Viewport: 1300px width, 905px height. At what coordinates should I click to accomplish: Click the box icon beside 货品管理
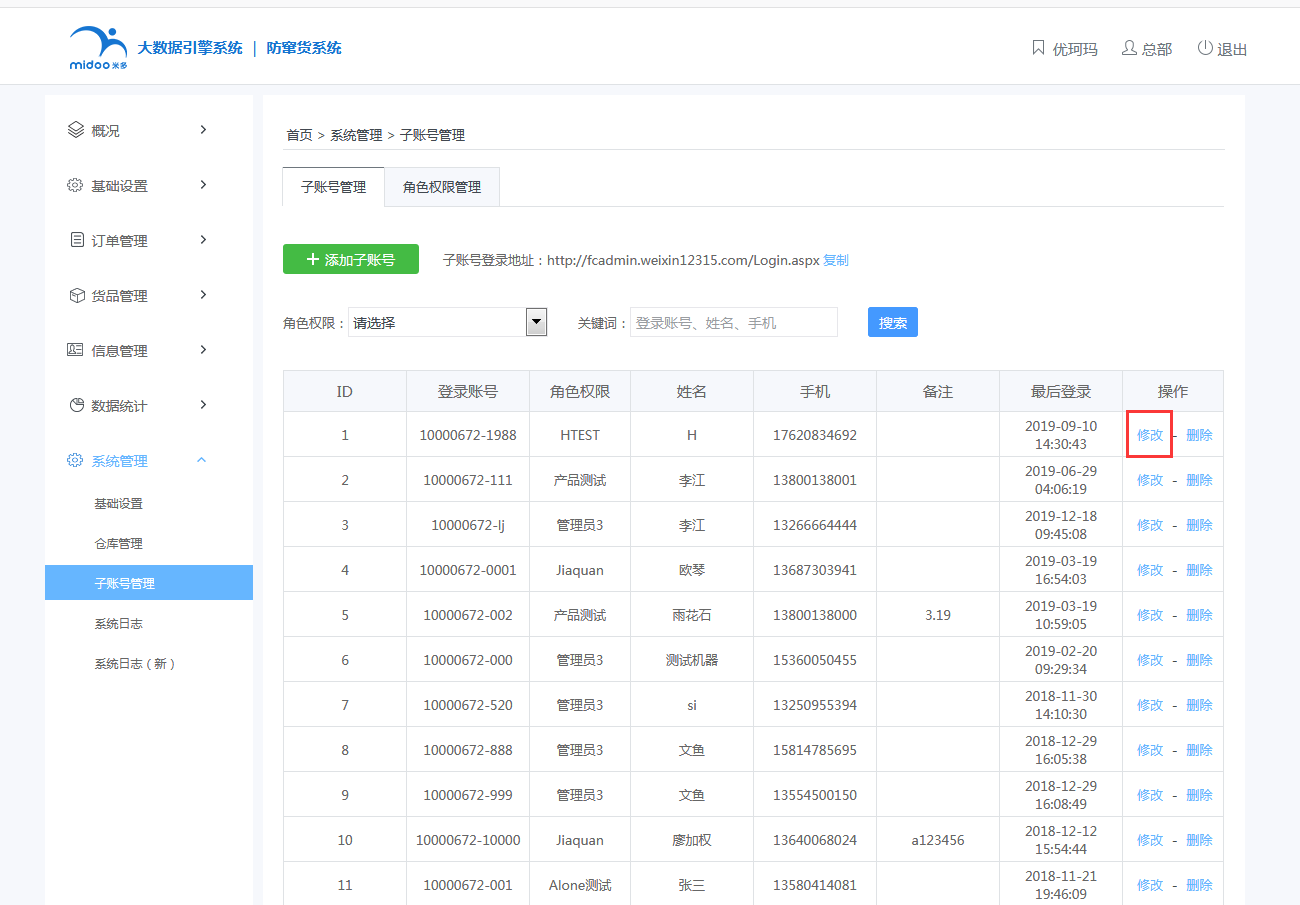[76, 295]
